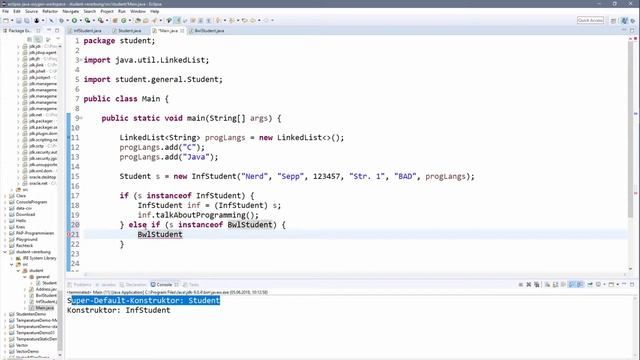
Task: Minimize the Console view
Action: point(624,284)
